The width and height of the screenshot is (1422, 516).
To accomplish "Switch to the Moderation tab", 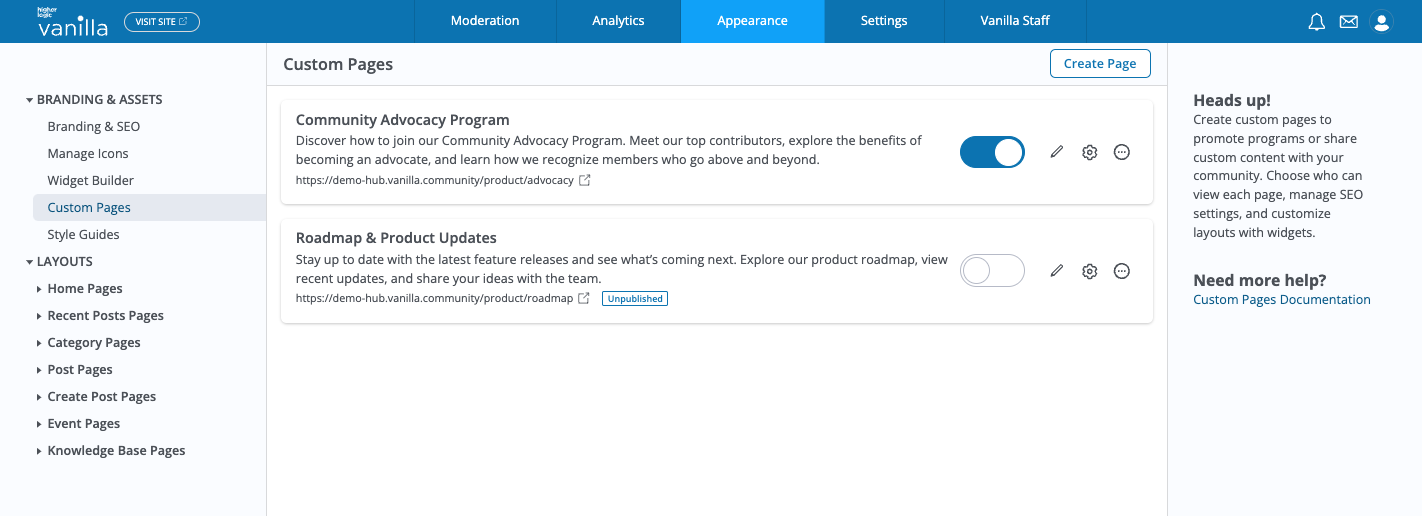I will click(x=485, y=21).
